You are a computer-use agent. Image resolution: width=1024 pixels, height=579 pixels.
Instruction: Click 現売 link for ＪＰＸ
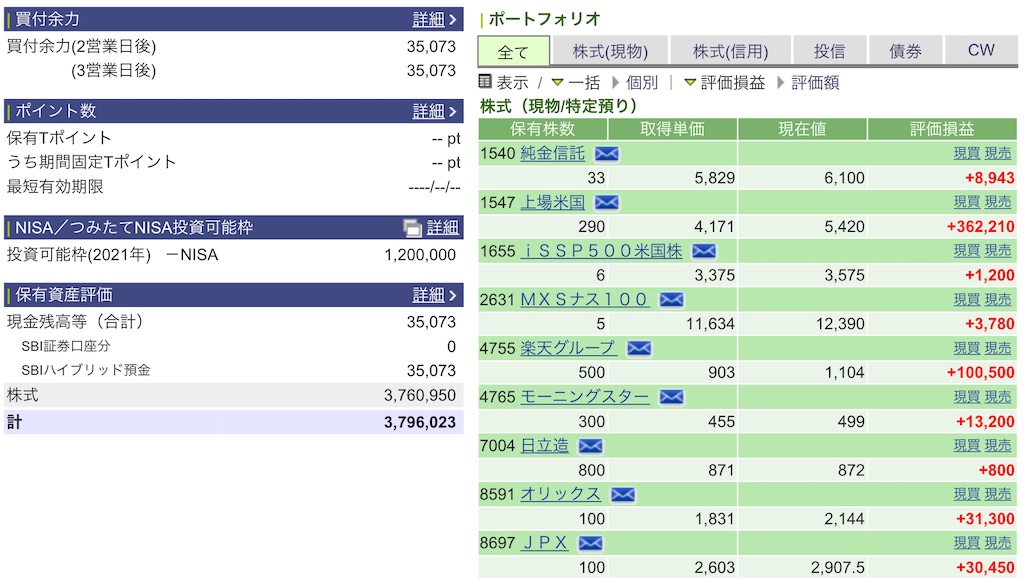click(x=998, y=543)
